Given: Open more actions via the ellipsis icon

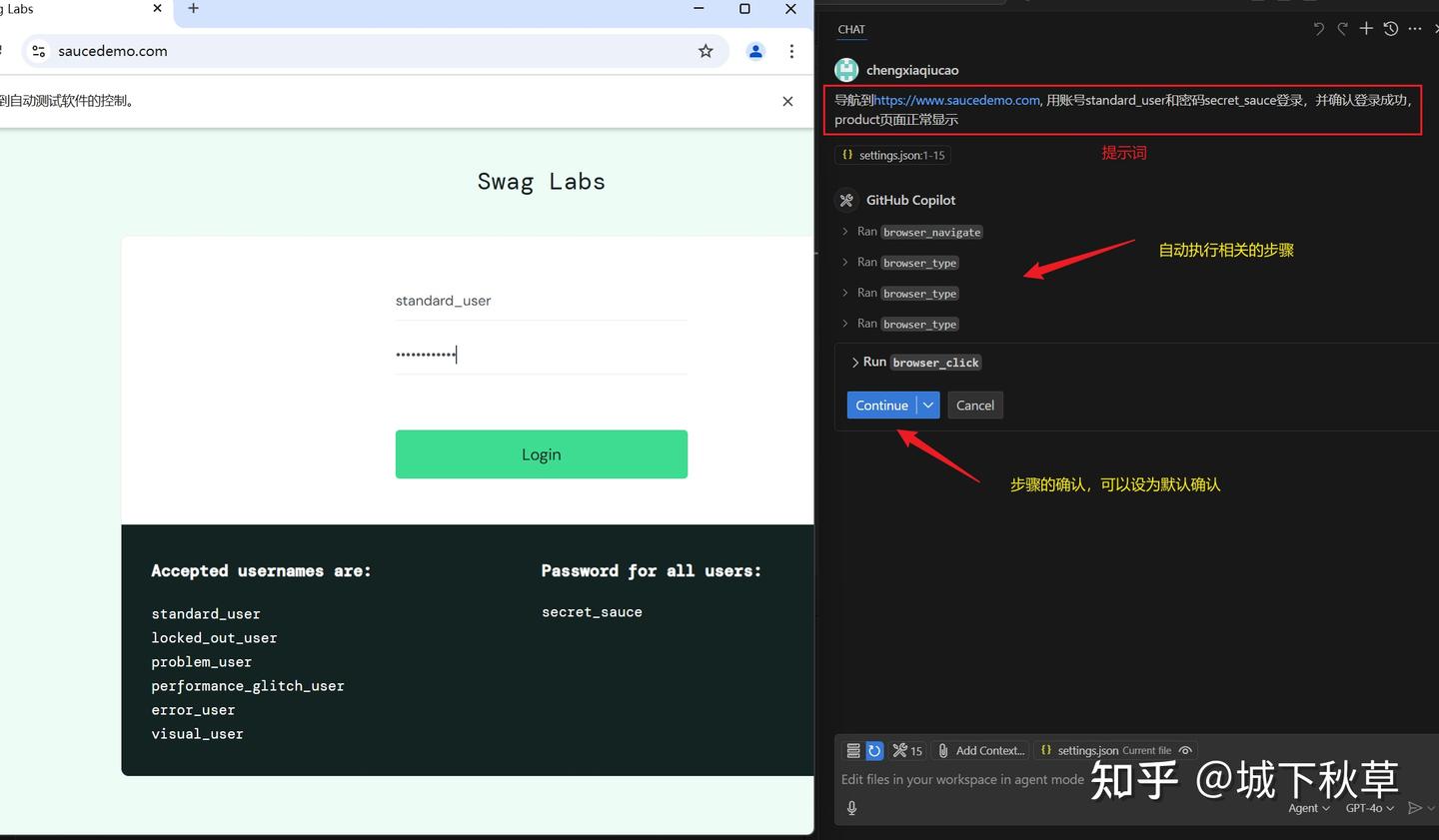Looking at the screenshot, I should 1414,28.
